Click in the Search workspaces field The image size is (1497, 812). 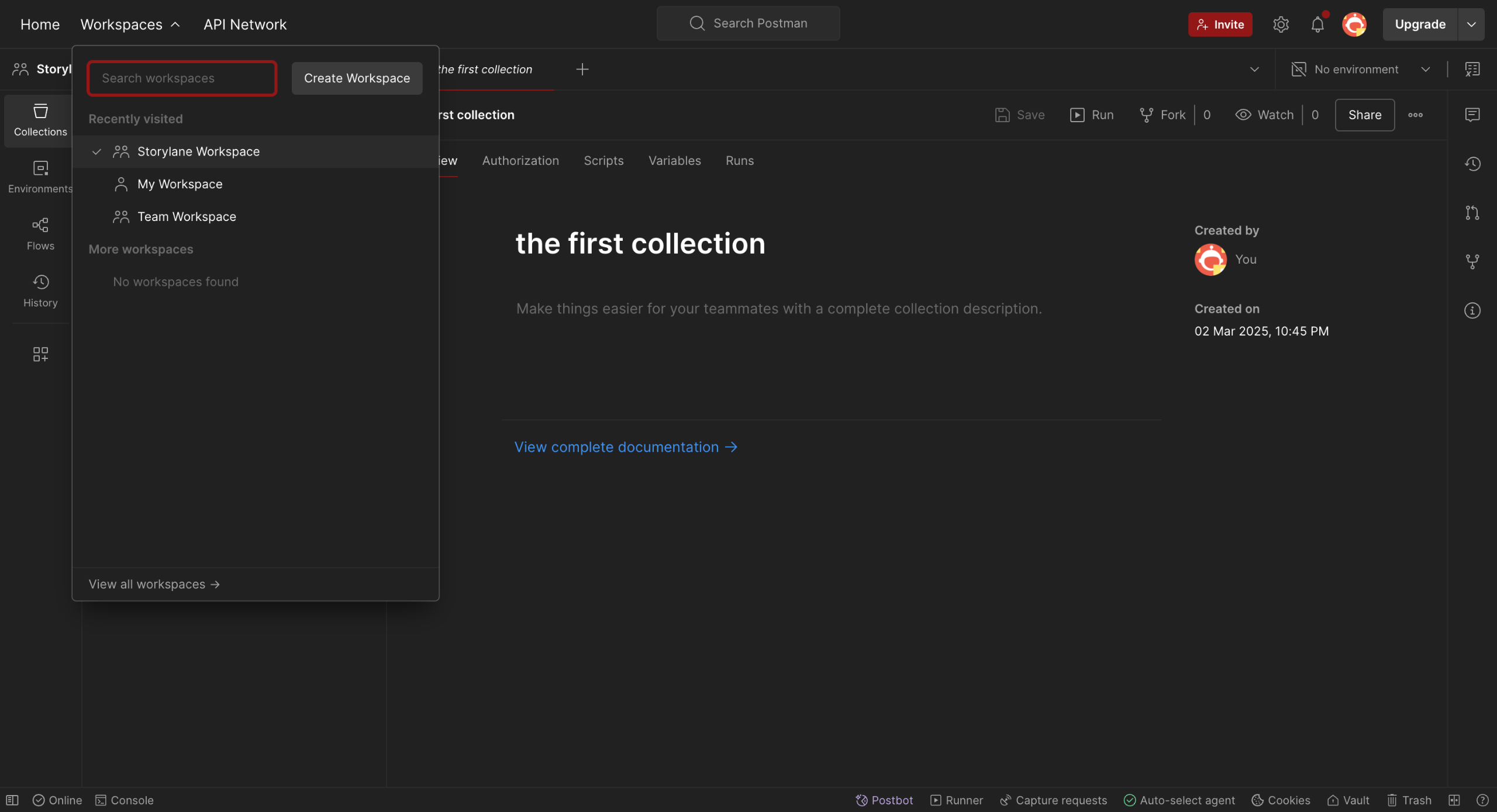point(181,78)
